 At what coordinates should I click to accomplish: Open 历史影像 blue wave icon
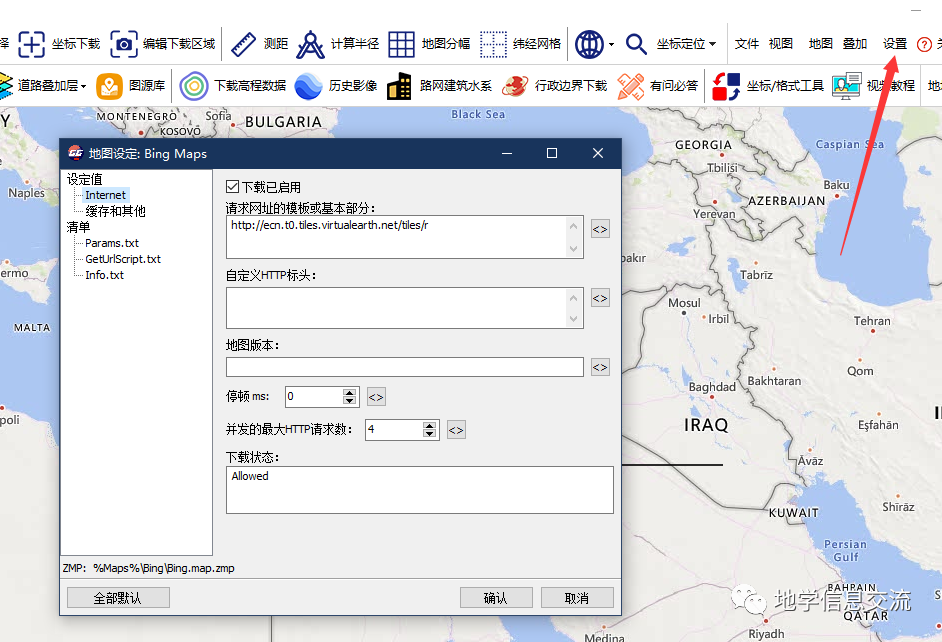pos(308,86)
